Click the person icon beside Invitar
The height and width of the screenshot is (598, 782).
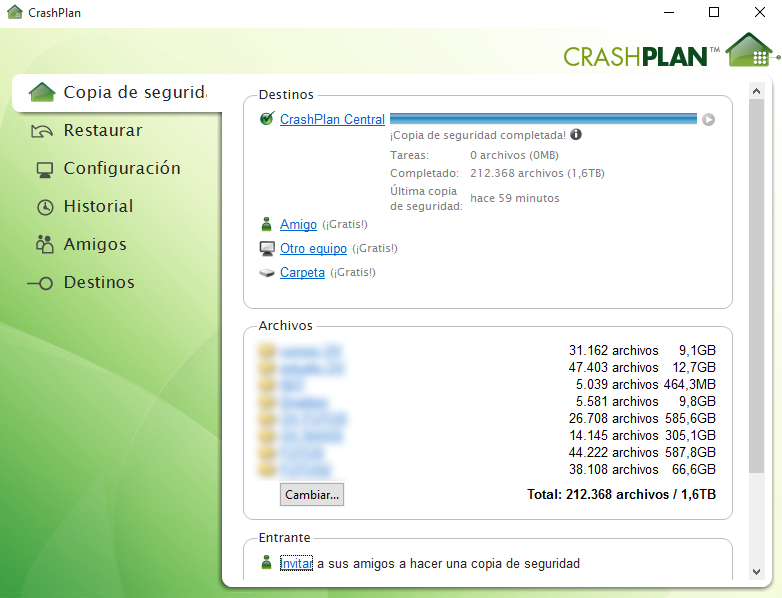pyautogui.click(x=266, y=563)
